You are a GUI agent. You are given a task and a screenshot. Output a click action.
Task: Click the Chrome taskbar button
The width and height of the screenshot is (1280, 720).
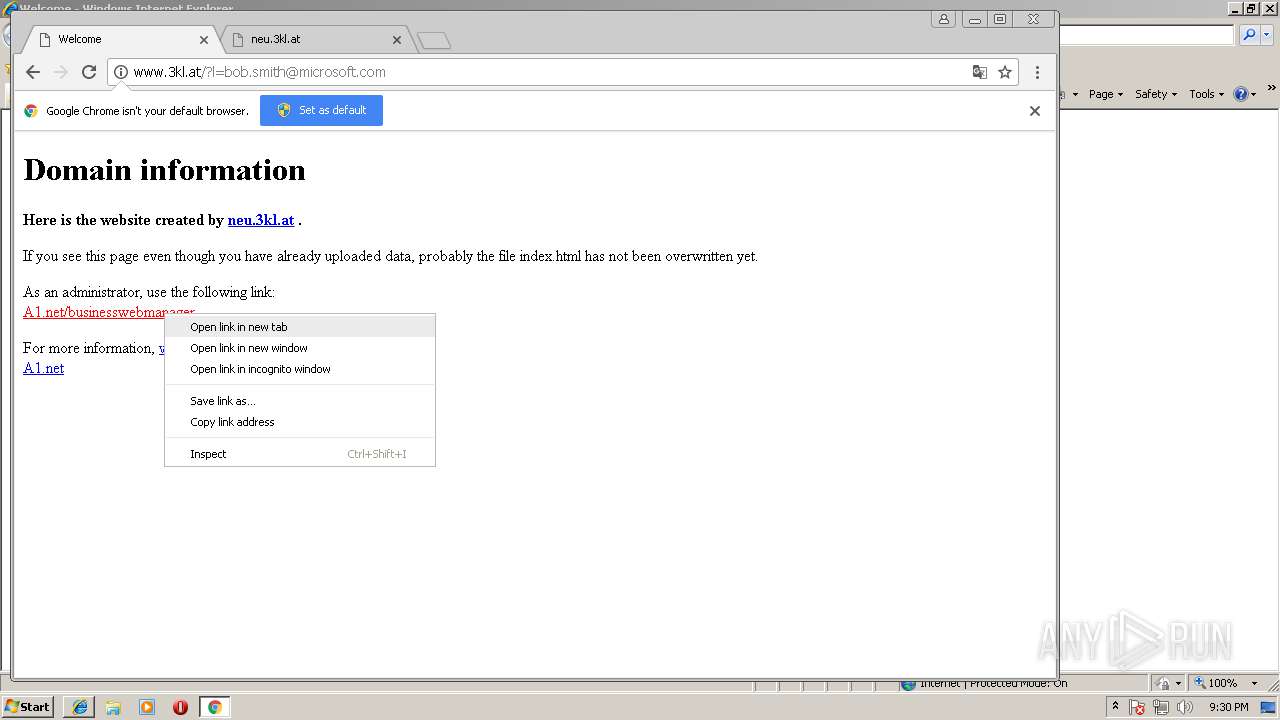click(214, 707)
